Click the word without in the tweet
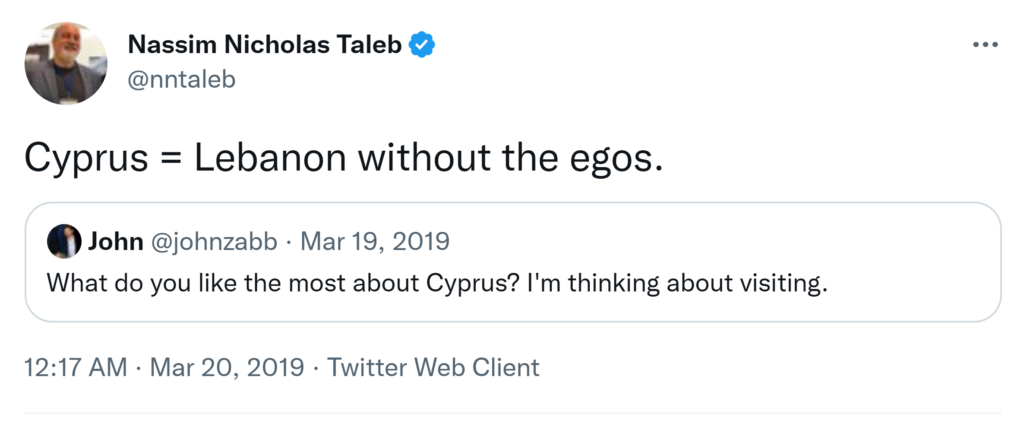 (x=424, y=159)
